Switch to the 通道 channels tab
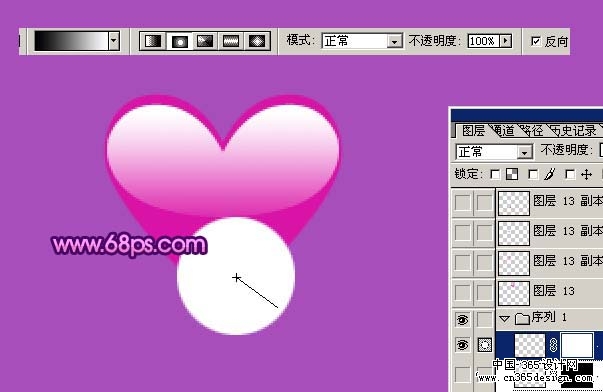 pyautogui.click(x=504, y=131)
